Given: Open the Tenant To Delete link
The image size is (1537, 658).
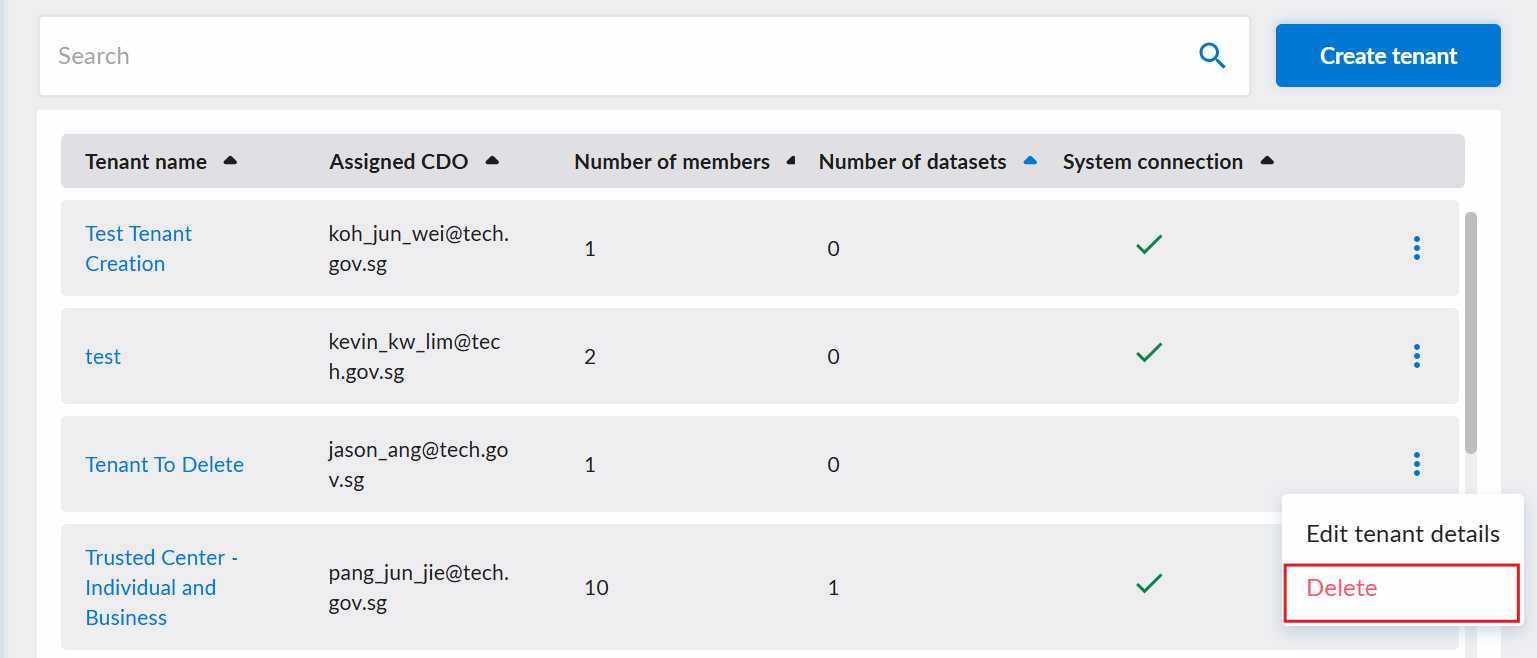Looking at the screenshot, I should click(165, 465).
